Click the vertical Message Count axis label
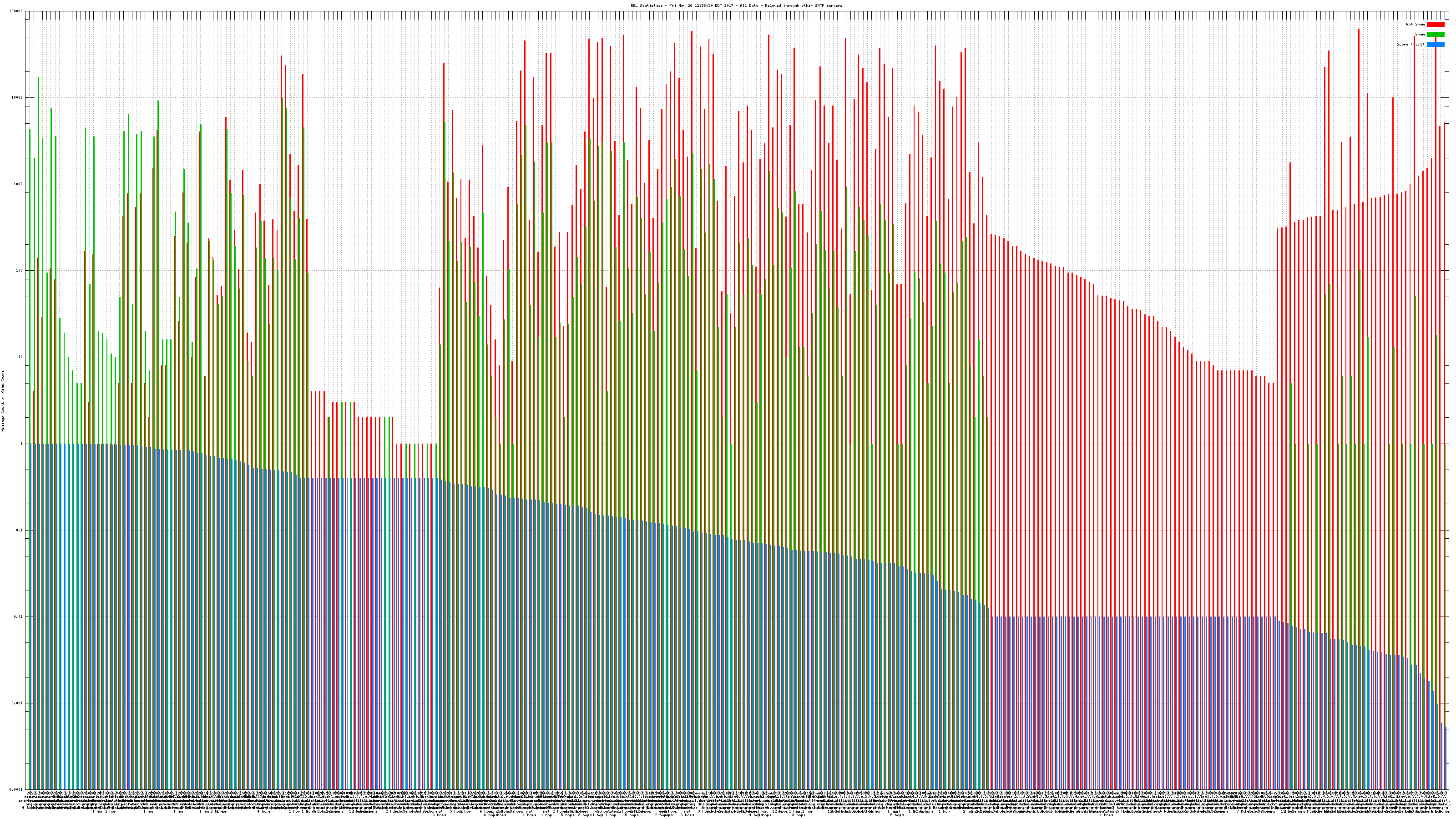Image resolution: width=1456 pixels, height=819 pixels. 3,401
